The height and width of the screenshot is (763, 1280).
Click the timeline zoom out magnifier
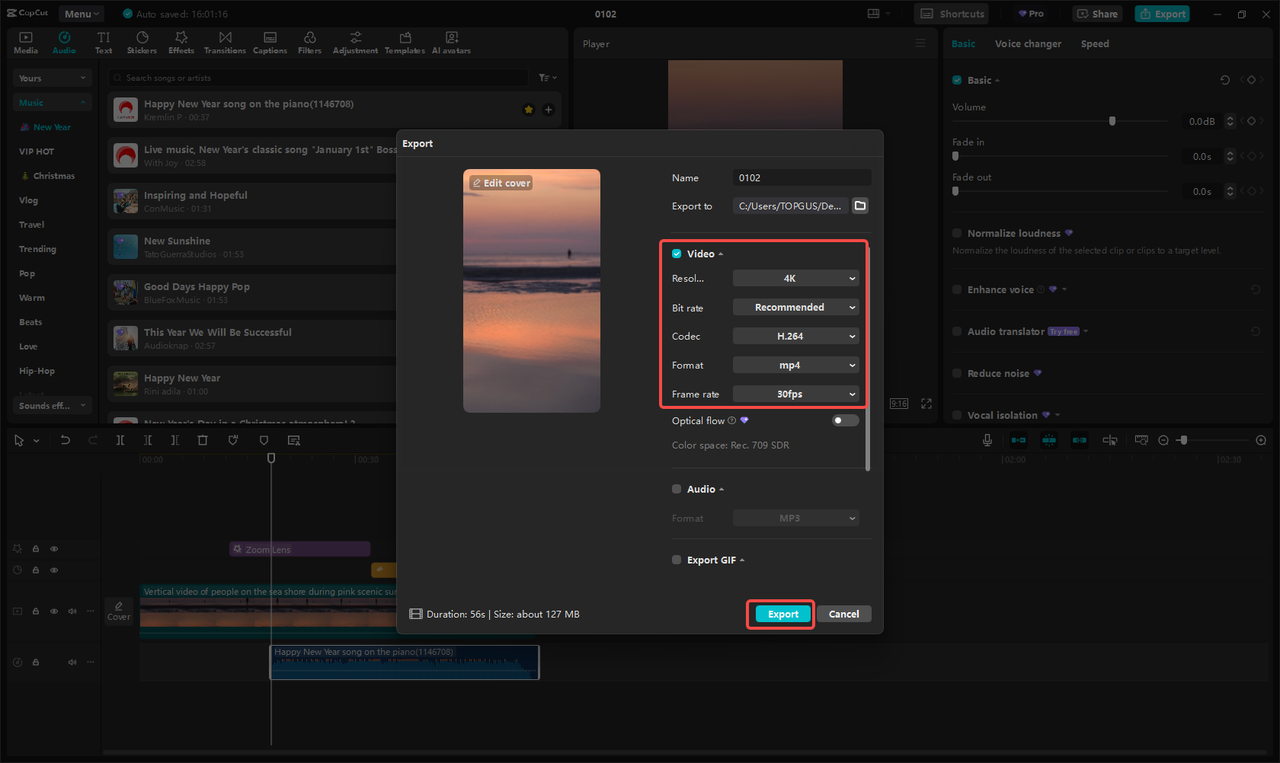tap(1163, 440)
